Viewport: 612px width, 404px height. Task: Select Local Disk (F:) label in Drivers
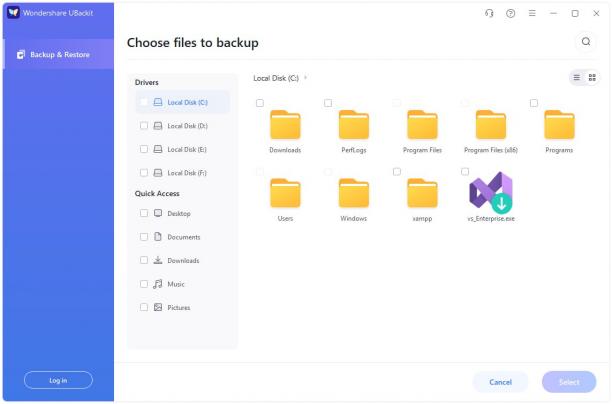click(187, 173)
